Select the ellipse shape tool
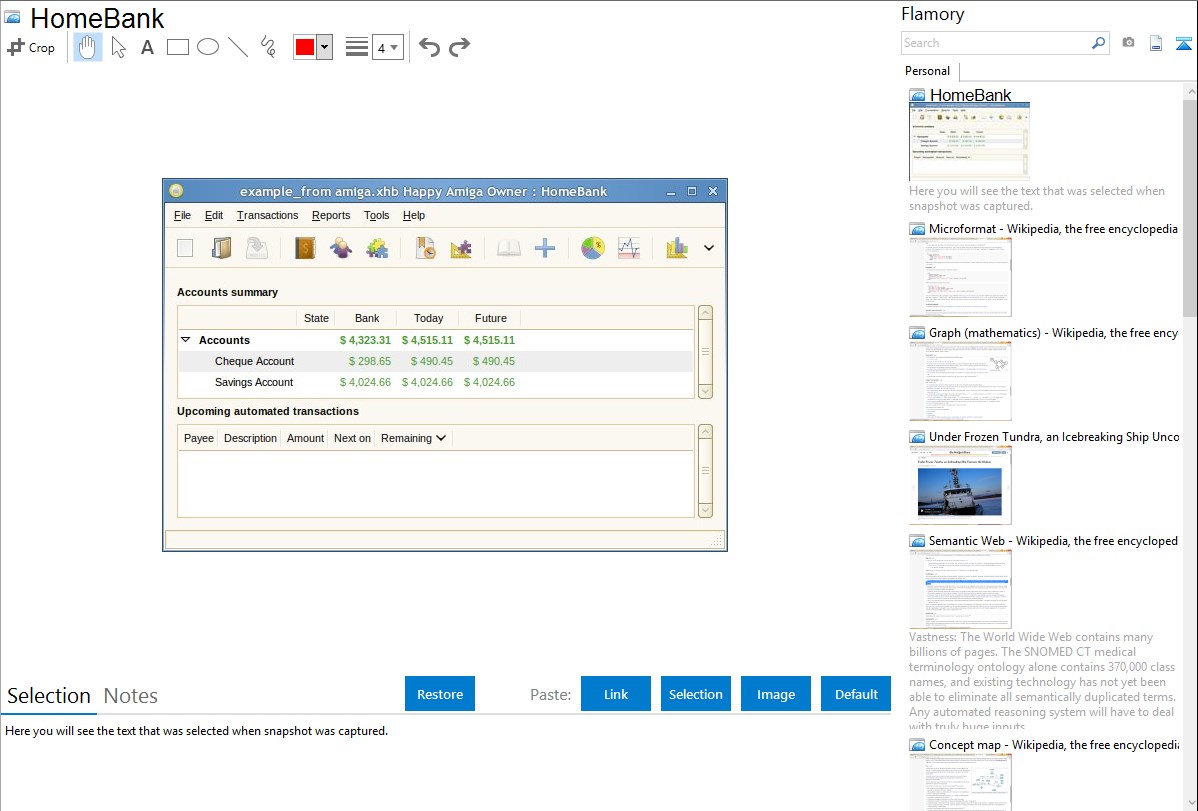This screenshot has height=811, width=1198. (x=208, y=47)
